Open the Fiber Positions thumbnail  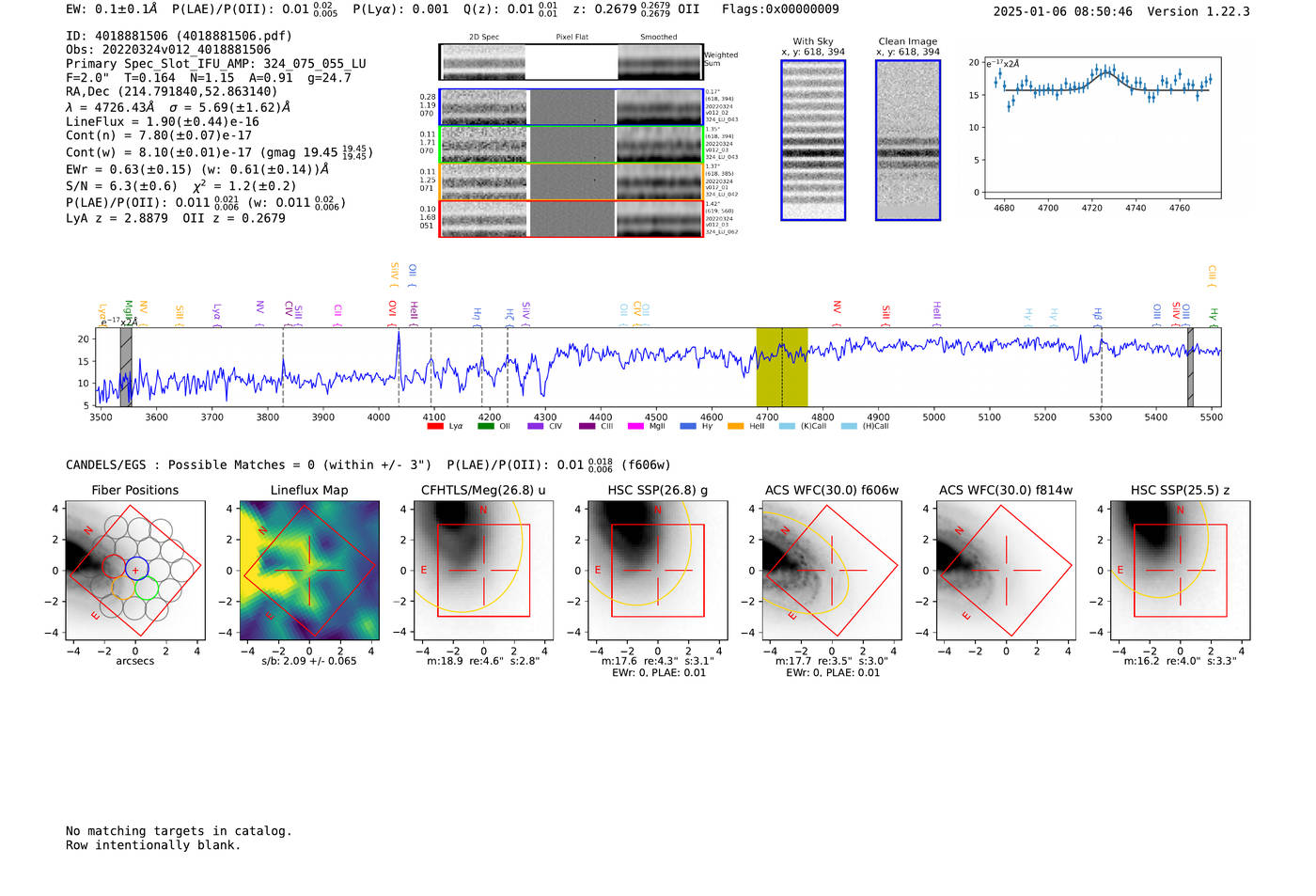[135, 570]
